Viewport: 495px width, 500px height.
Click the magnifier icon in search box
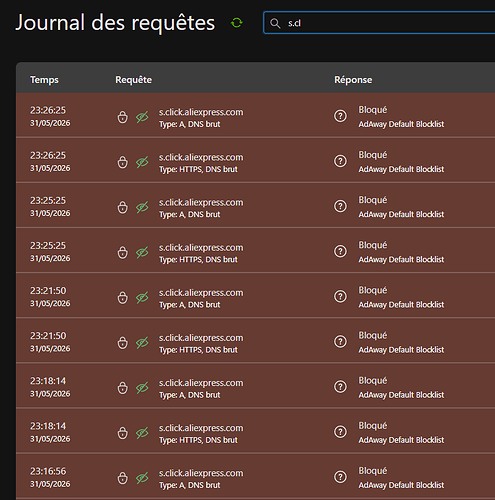click(x=275, y=23)
